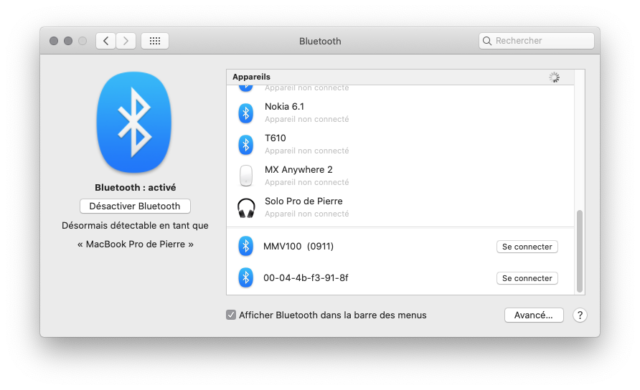Click Désactiver Bluetooth button

pos(135,206)
